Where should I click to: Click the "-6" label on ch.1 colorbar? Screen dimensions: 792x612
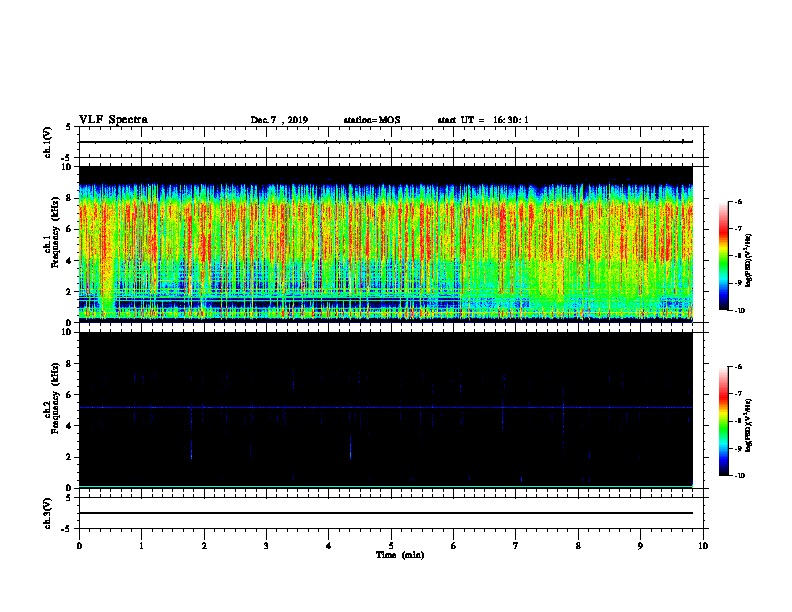click(x=738, y=202)
